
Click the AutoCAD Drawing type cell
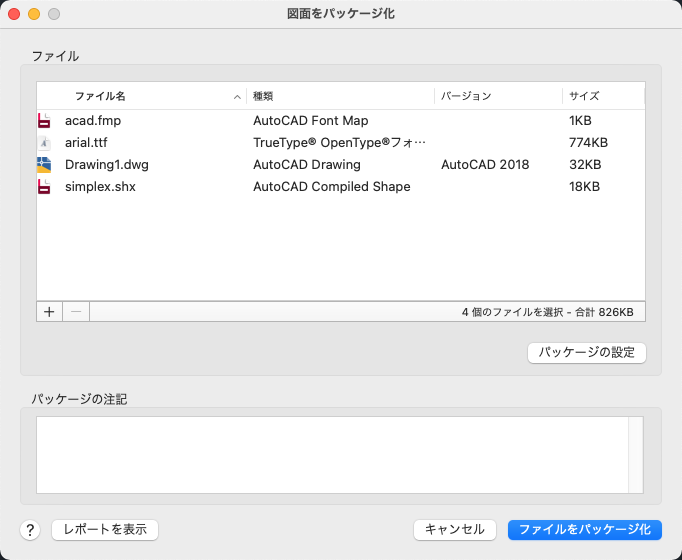[307, 165]
